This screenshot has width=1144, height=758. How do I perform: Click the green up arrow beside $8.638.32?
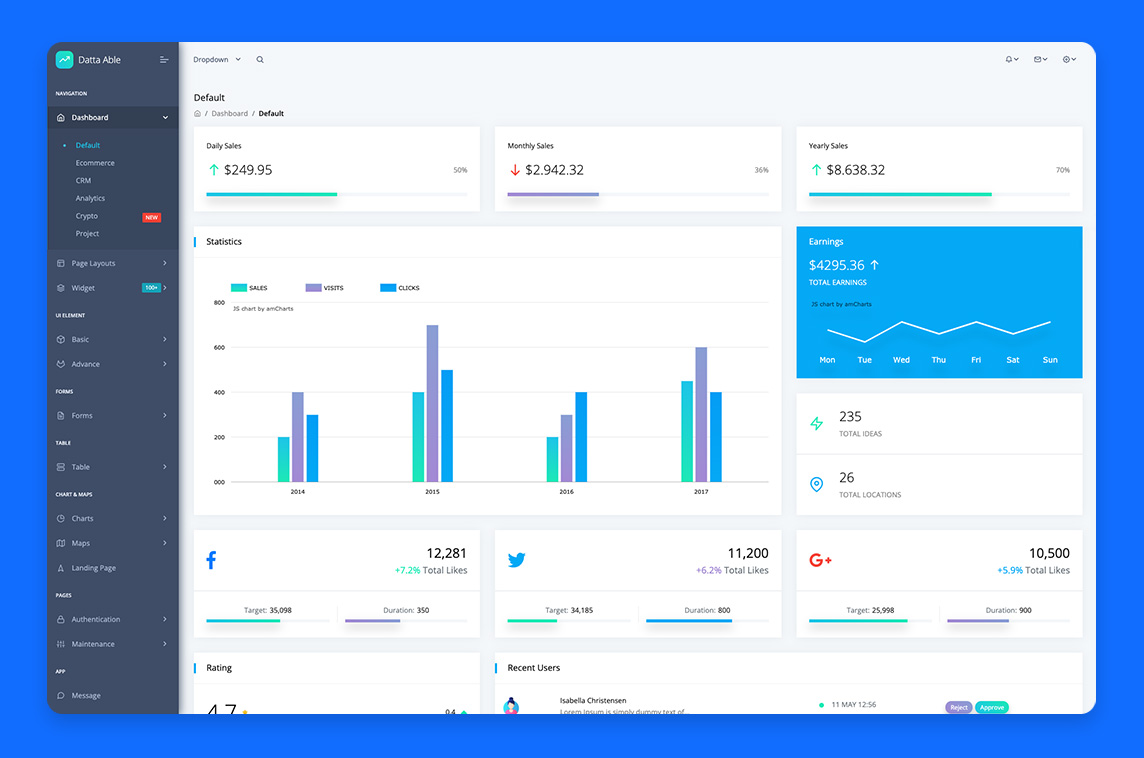point(816,170)
